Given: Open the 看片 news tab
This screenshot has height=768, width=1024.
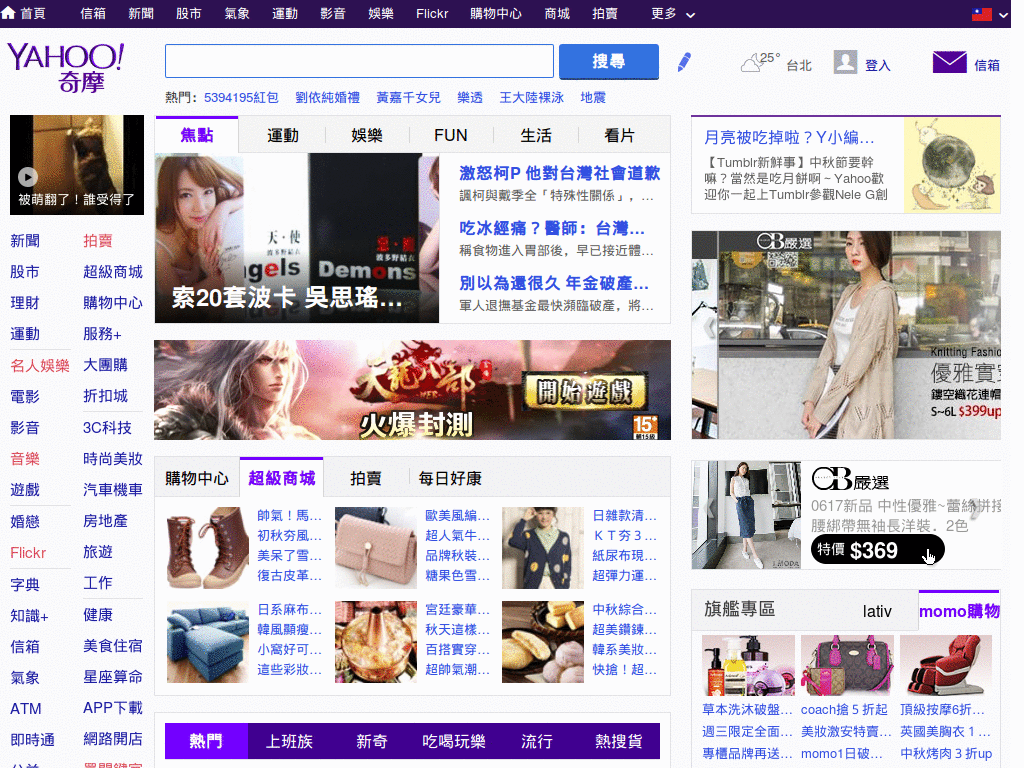Looking at the screenshot, I should tap(620, 135).
